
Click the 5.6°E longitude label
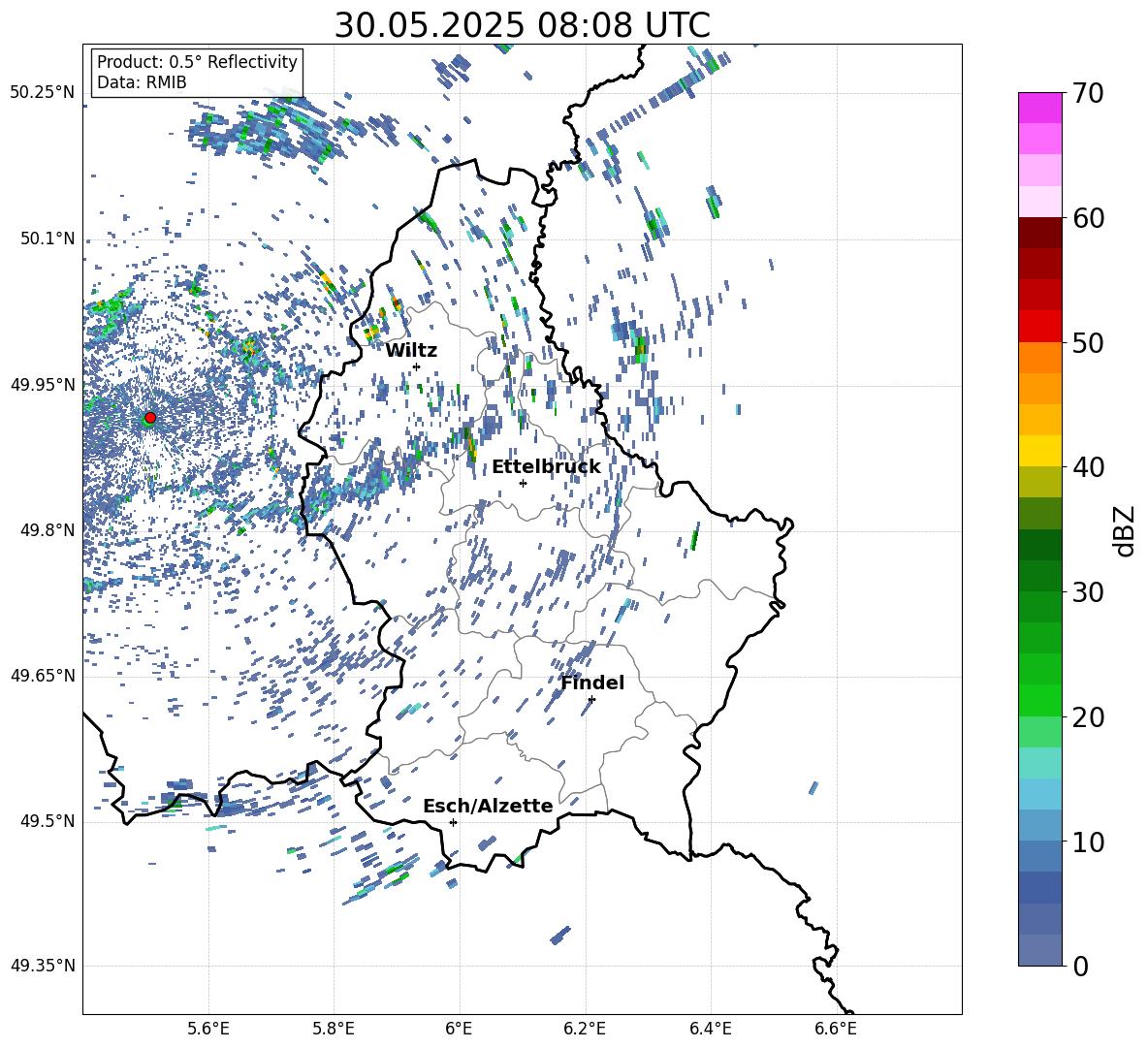click(208, 1029)
